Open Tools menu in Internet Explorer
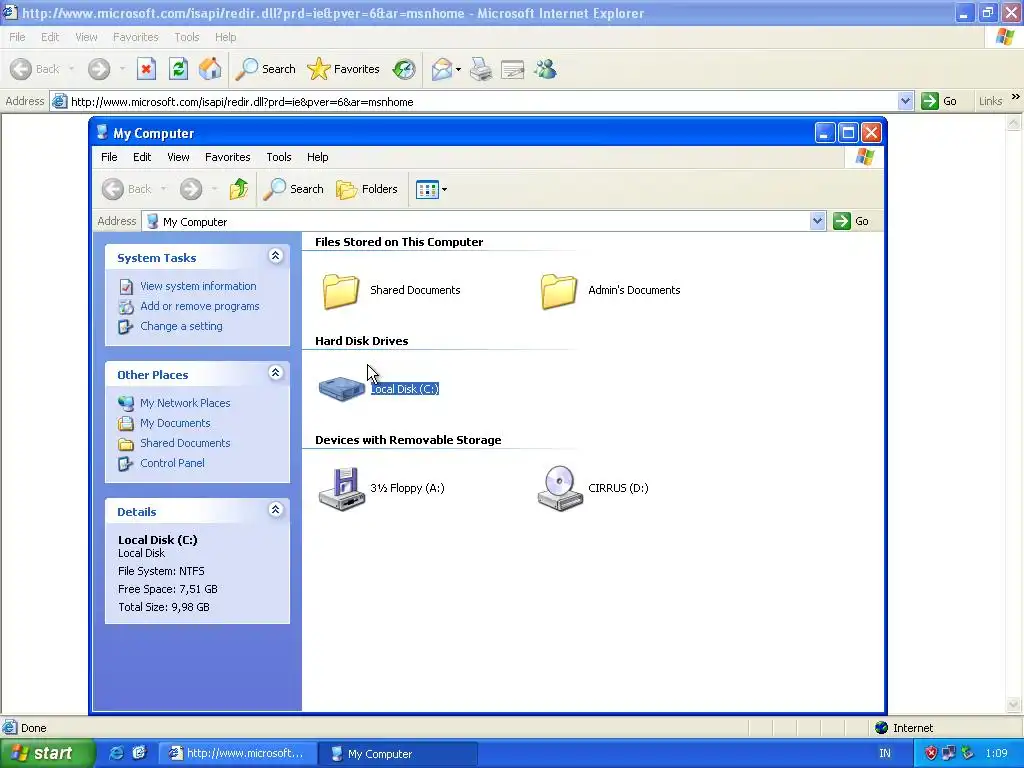 [187, 37]
